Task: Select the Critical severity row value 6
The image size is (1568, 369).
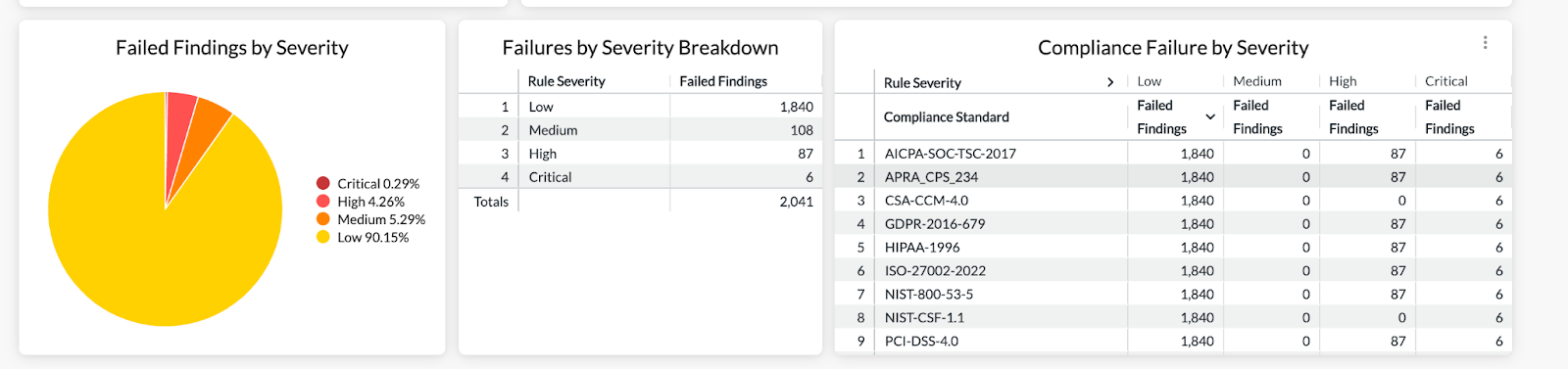Action: 809,177
